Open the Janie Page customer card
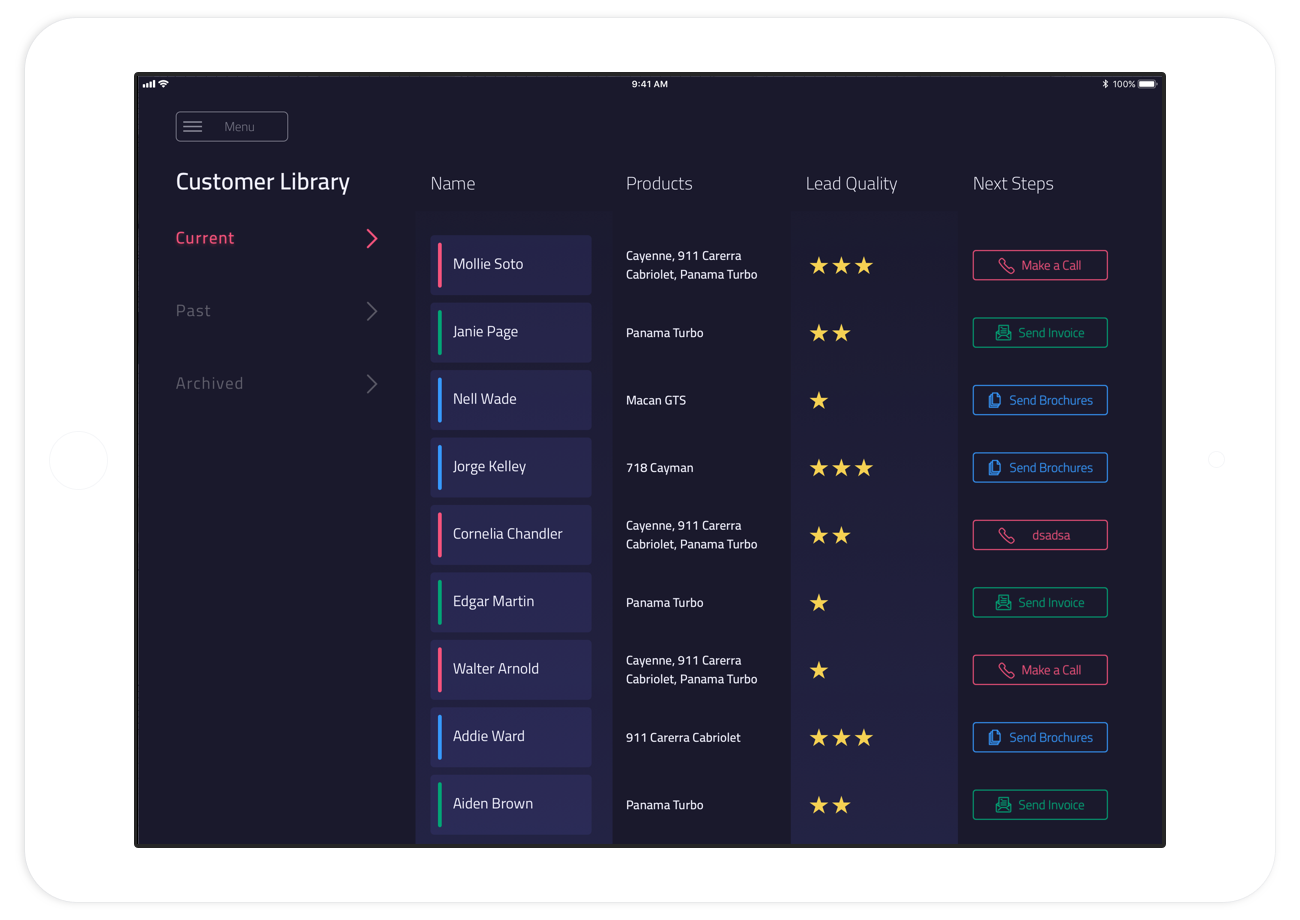The image size is (1300, 920). pos(511,332)
